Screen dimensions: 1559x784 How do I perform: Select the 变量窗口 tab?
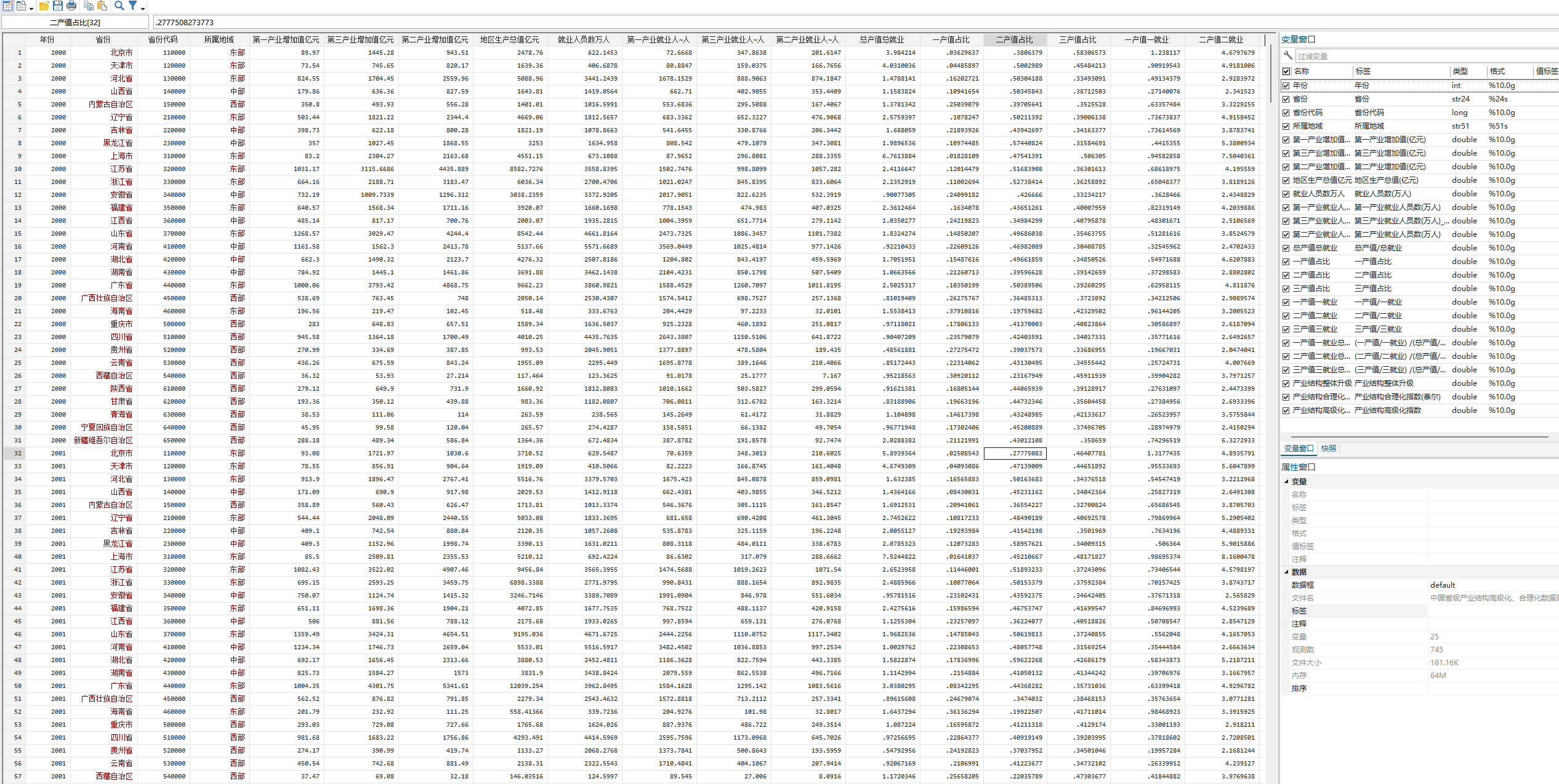point(1299,449)
